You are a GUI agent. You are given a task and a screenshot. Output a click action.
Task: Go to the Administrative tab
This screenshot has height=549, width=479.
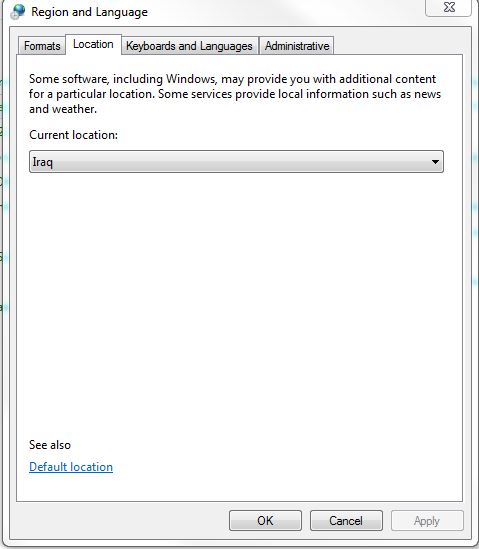[x=297, y=46]
